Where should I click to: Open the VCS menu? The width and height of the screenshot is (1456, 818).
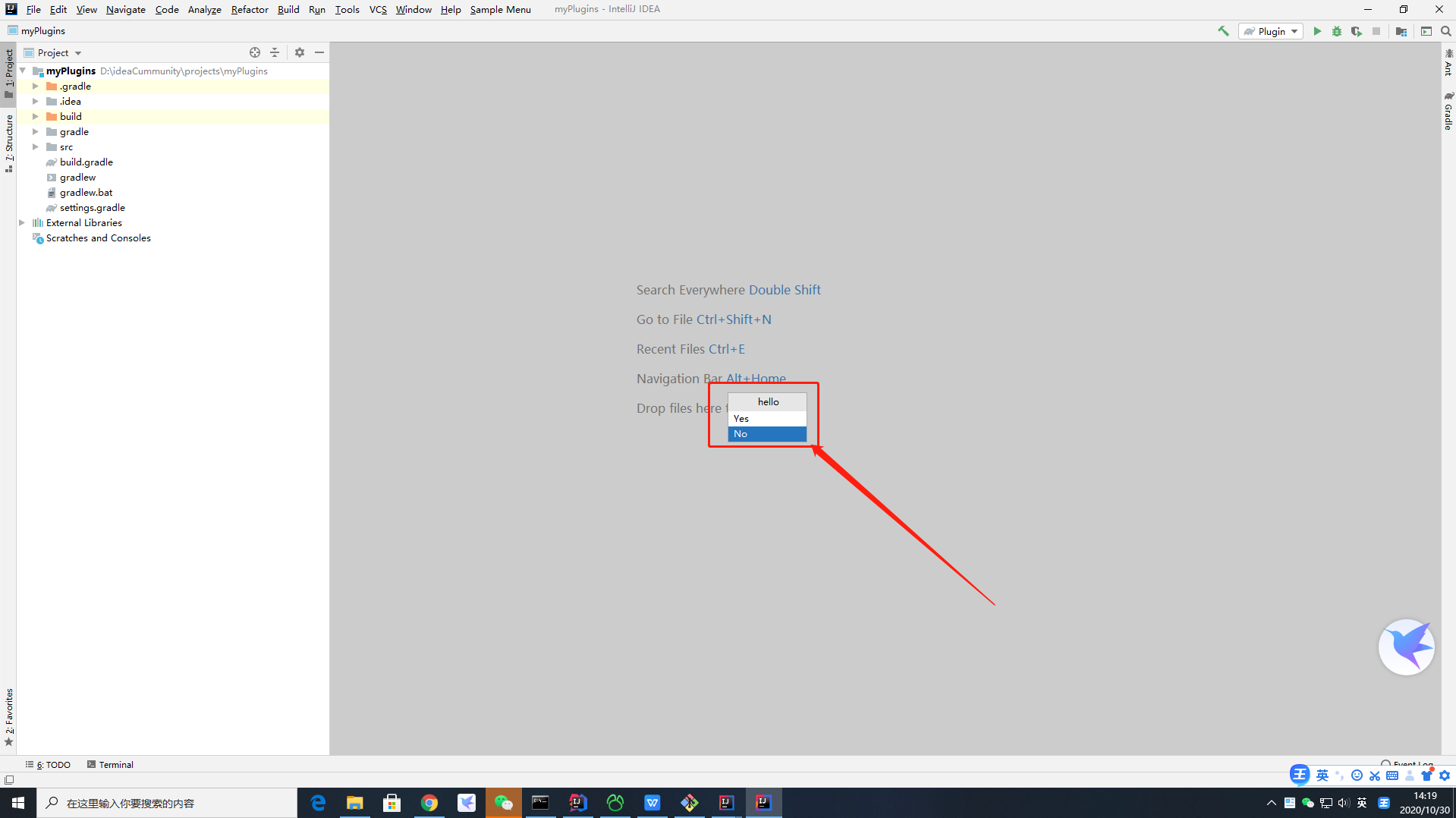point(378,9)
